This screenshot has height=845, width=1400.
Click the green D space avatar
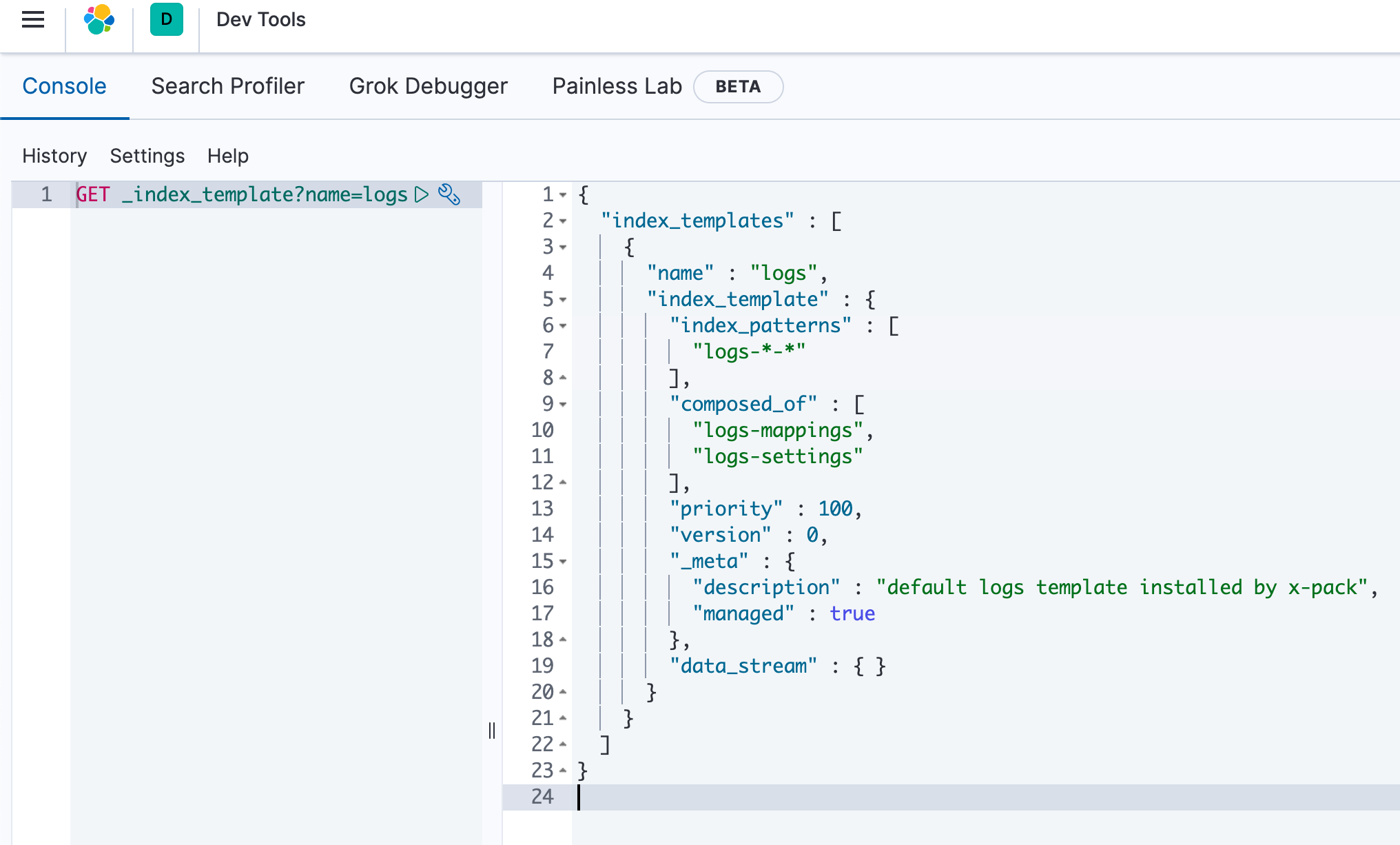click(166, 19)
